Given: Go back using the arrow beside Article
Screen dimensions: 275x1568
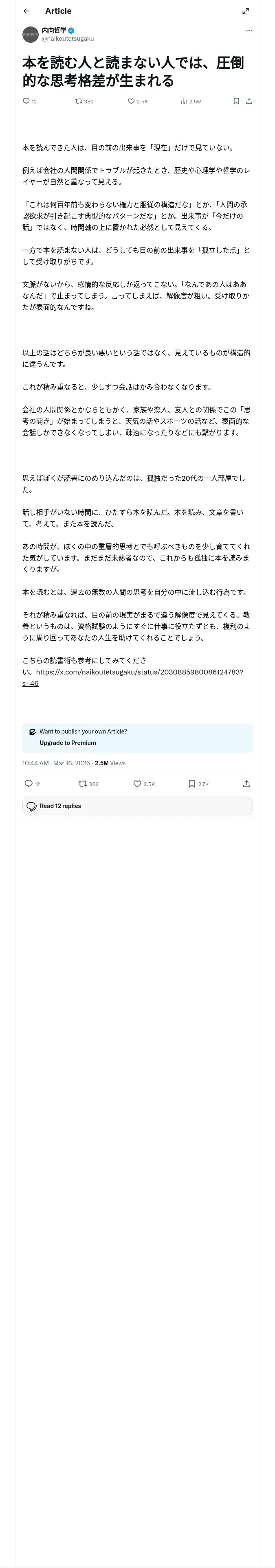Looking at the screenshot, I should click(x=26, y=11).
